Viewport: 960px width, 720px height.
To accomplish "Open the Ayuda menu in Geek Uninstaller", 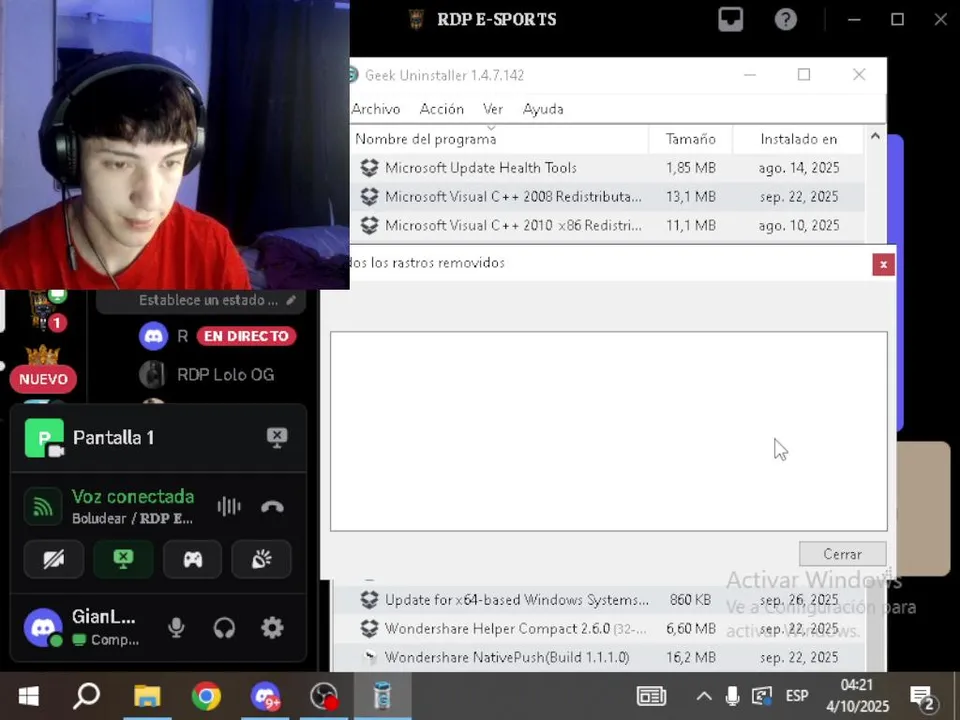I will [543, 109].
